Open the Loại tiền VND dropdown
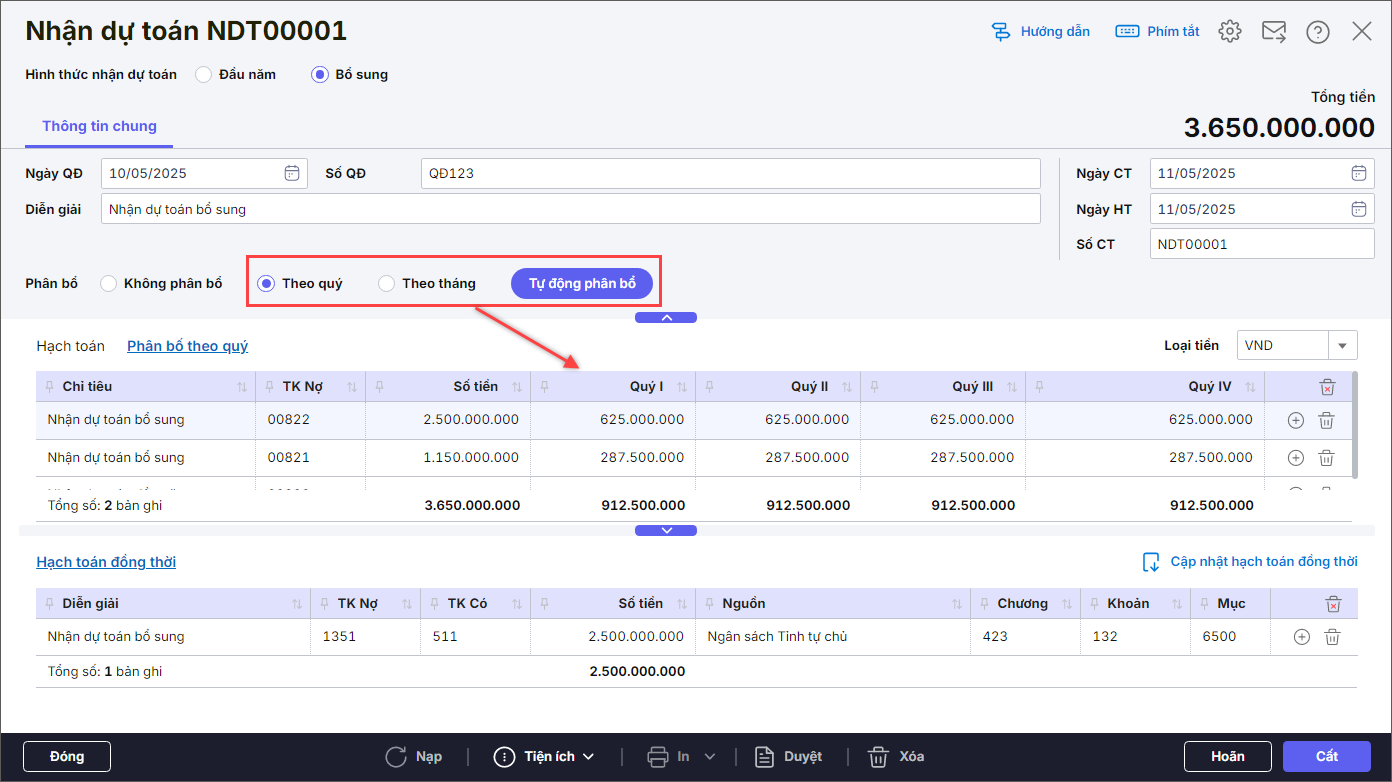Screen dimensions: 1392x782 [x=1342, y=345]
